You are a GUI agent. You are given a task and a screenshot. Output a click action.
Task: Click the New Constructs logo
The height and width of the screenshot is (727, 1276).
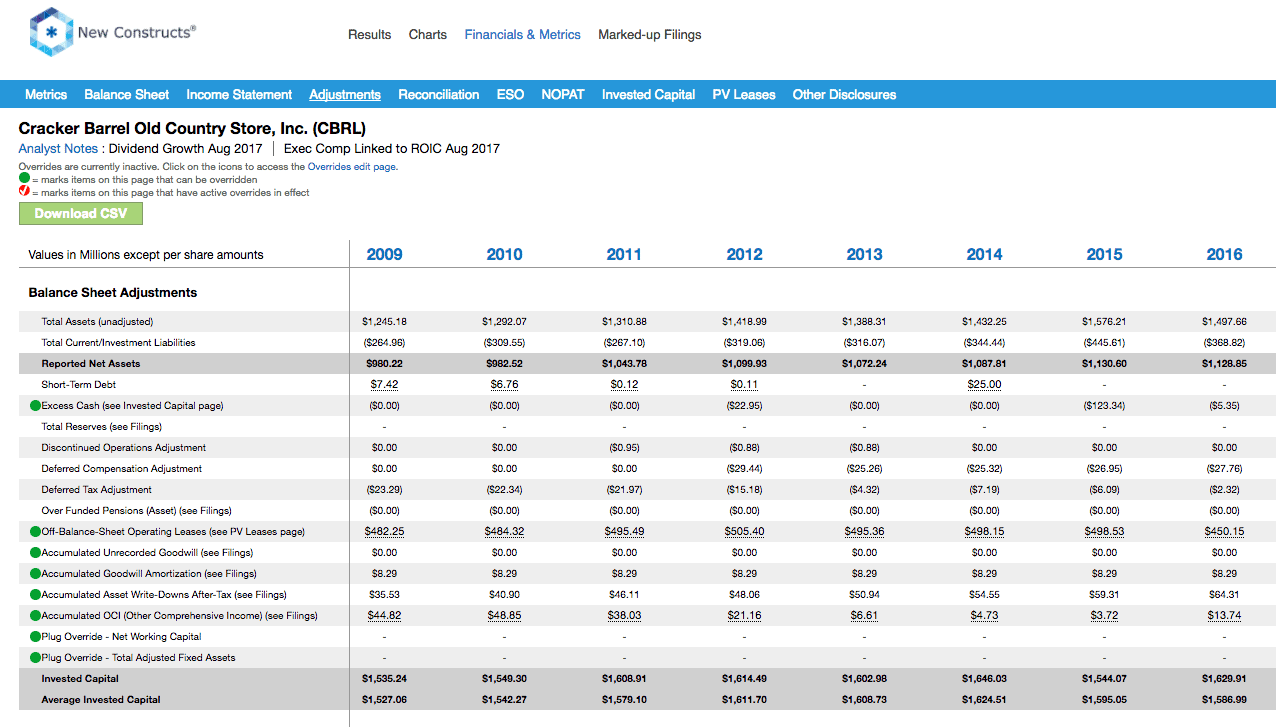[113, 33]
